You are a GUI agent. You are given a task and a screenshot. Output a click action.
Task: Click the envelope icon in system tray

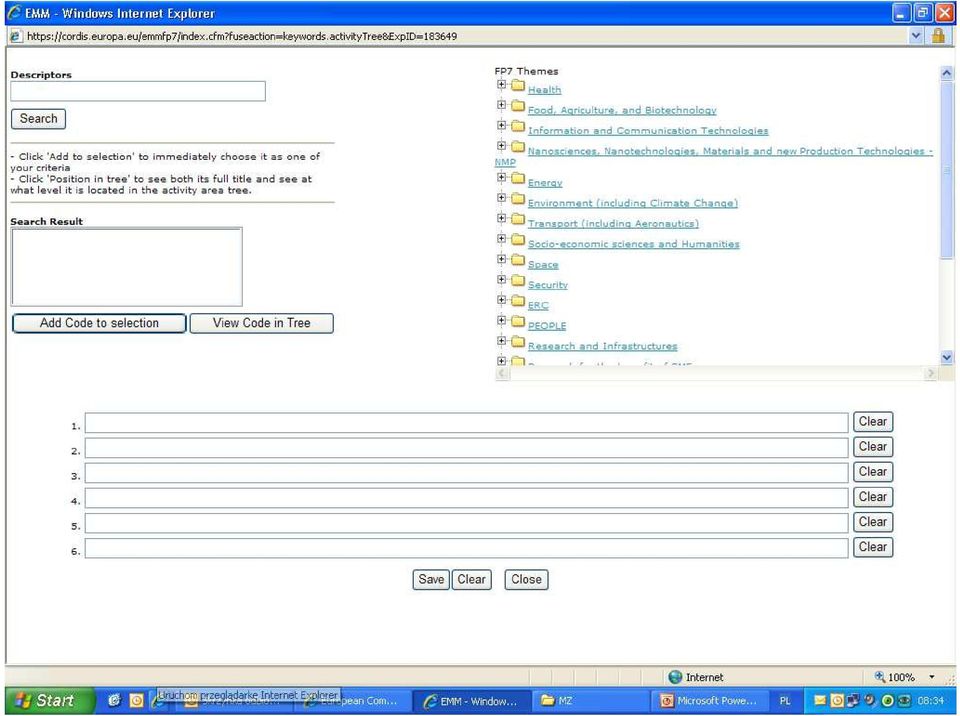(x=820, y=700)
